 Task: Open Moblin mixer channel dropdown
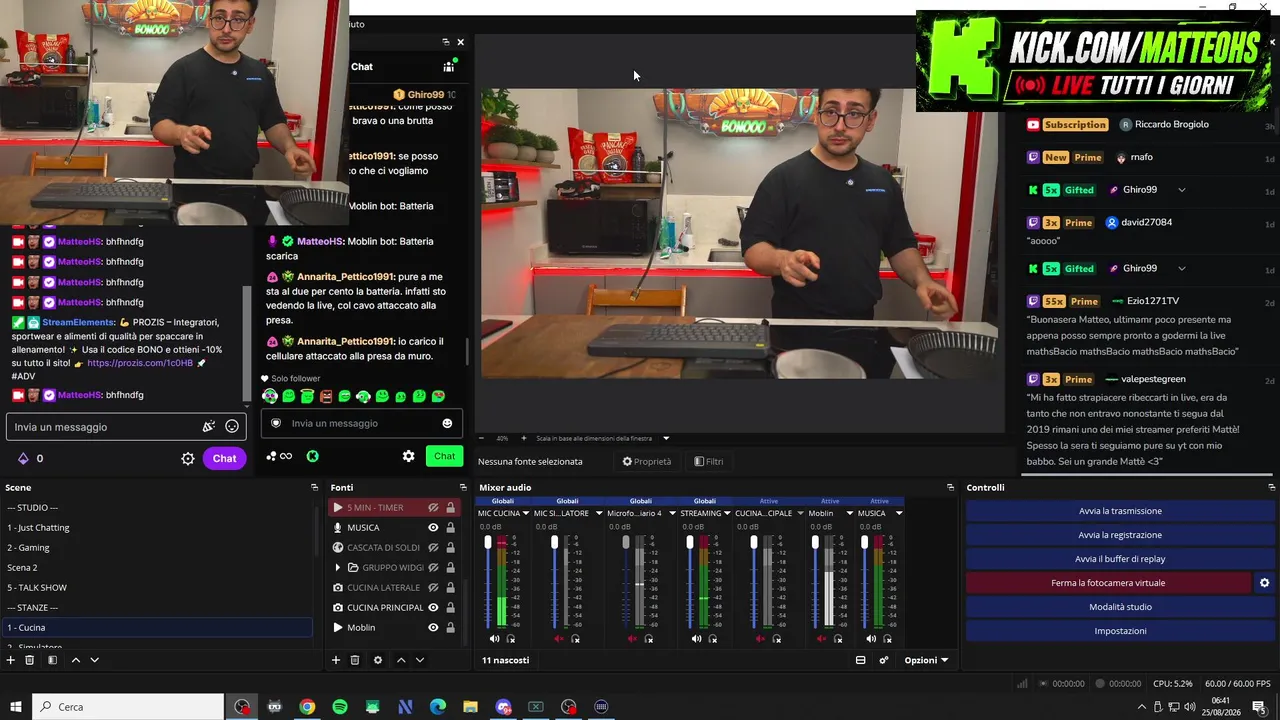point(849,513)
